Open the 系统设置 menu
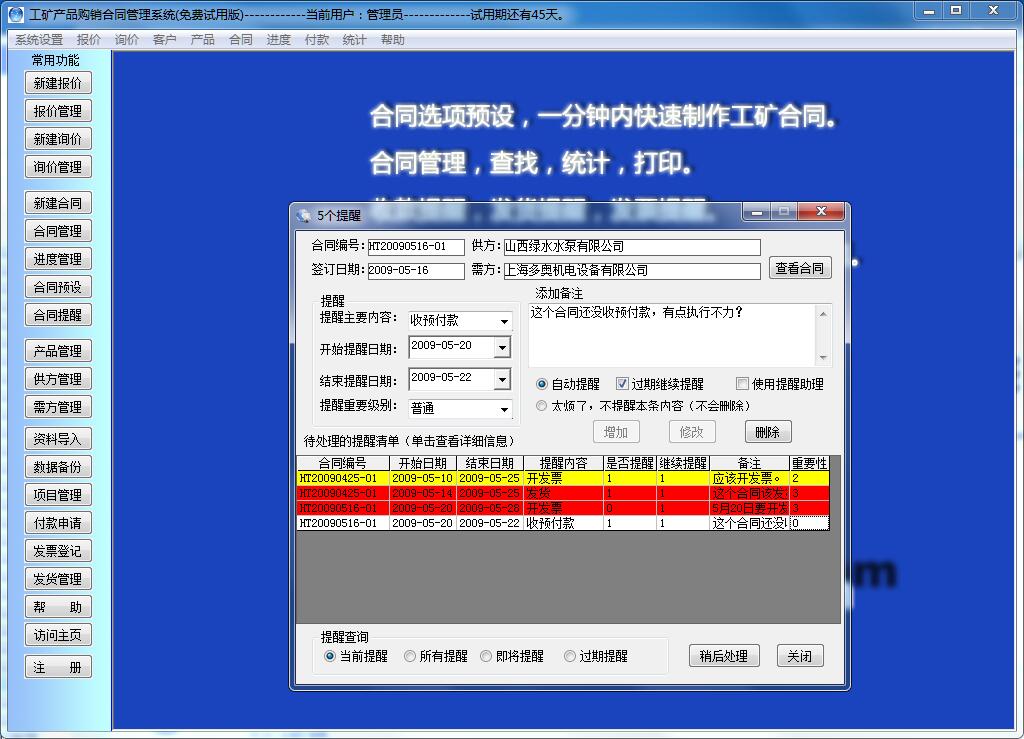This screenshot has width=1024, height=739. point(39,40)
